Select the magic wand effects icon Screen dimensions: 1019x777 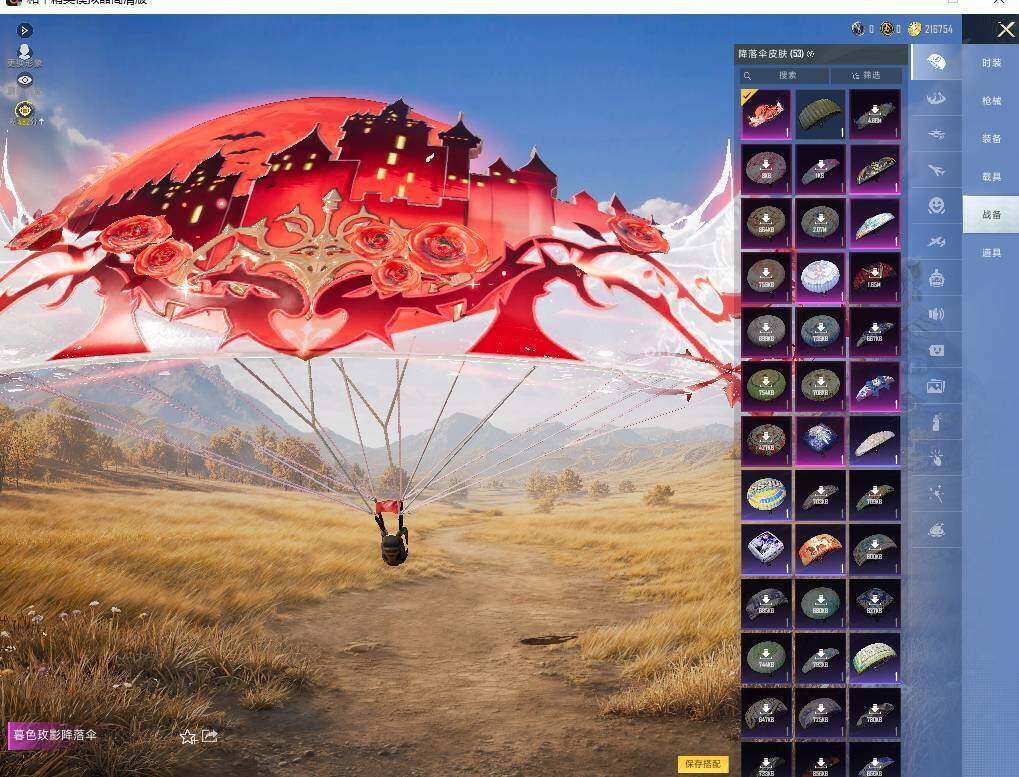click(x=936, y=494)
